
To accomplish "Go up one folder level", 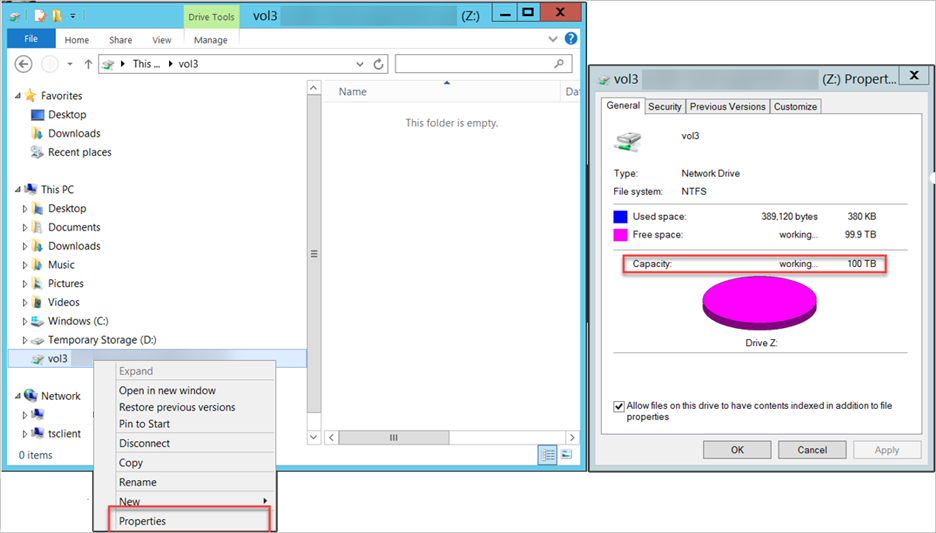I will click(88, 64).
